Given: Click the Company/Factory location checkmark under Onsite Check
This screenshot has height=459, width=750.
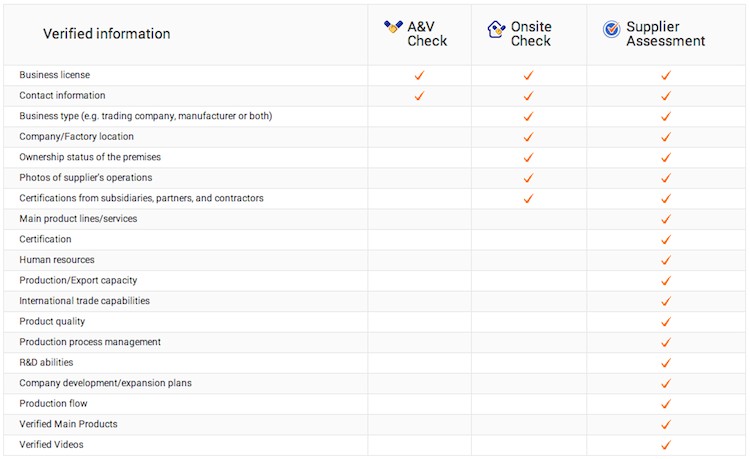Looking at the screenshot, I should pos(528,137).
